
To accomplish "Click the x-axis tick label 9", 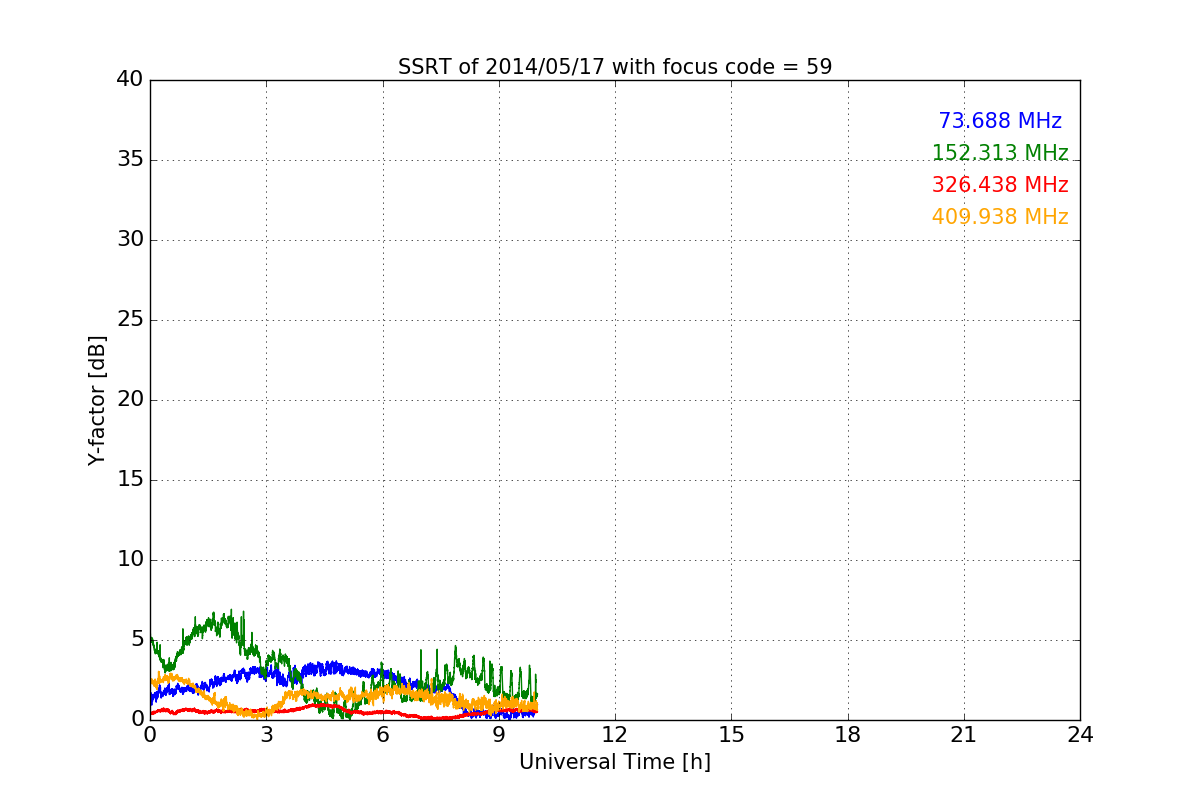I will point(499,735).
